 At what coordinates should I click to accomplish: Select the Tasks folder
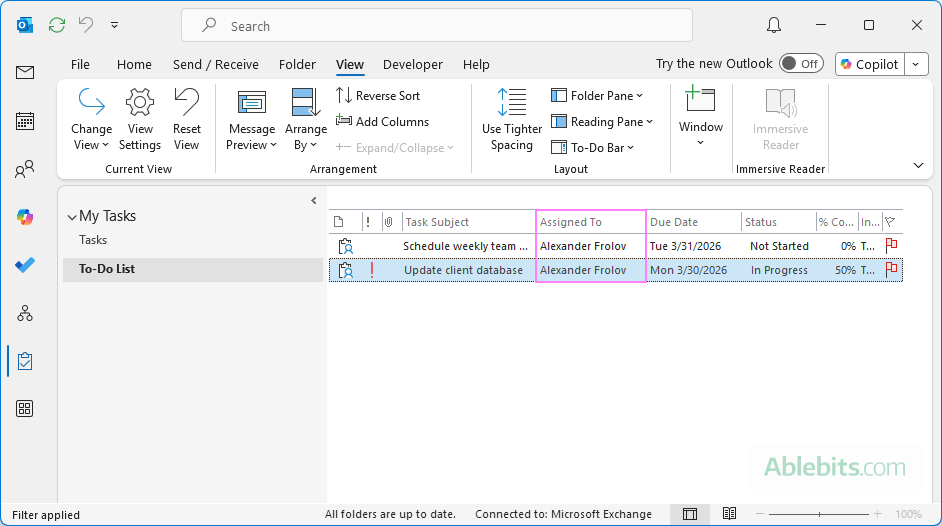[x=93, y=240]
